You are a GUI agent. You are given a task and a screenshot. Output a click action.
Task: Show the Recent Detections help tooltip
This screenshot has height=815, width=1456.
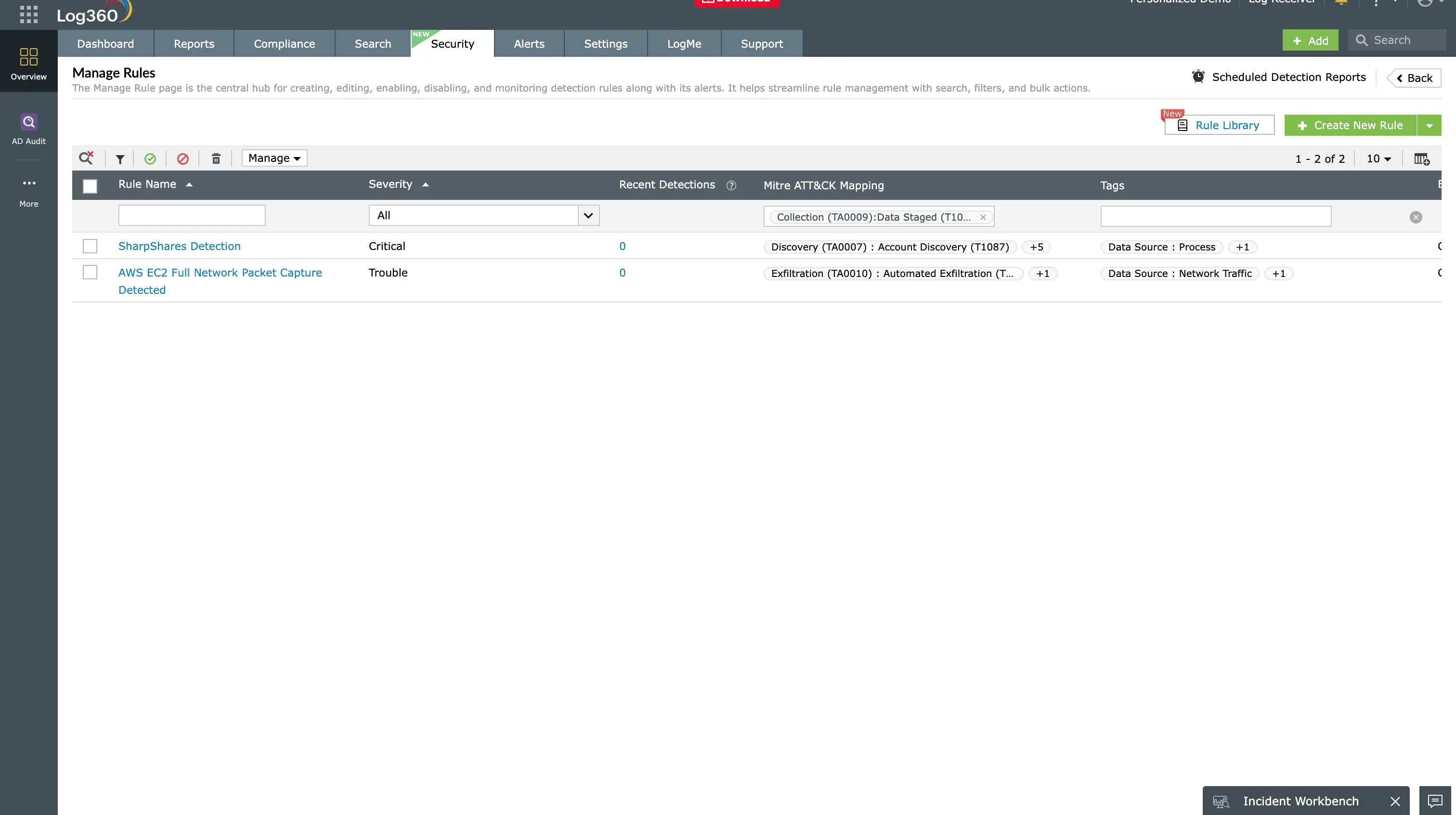point(731,185)
